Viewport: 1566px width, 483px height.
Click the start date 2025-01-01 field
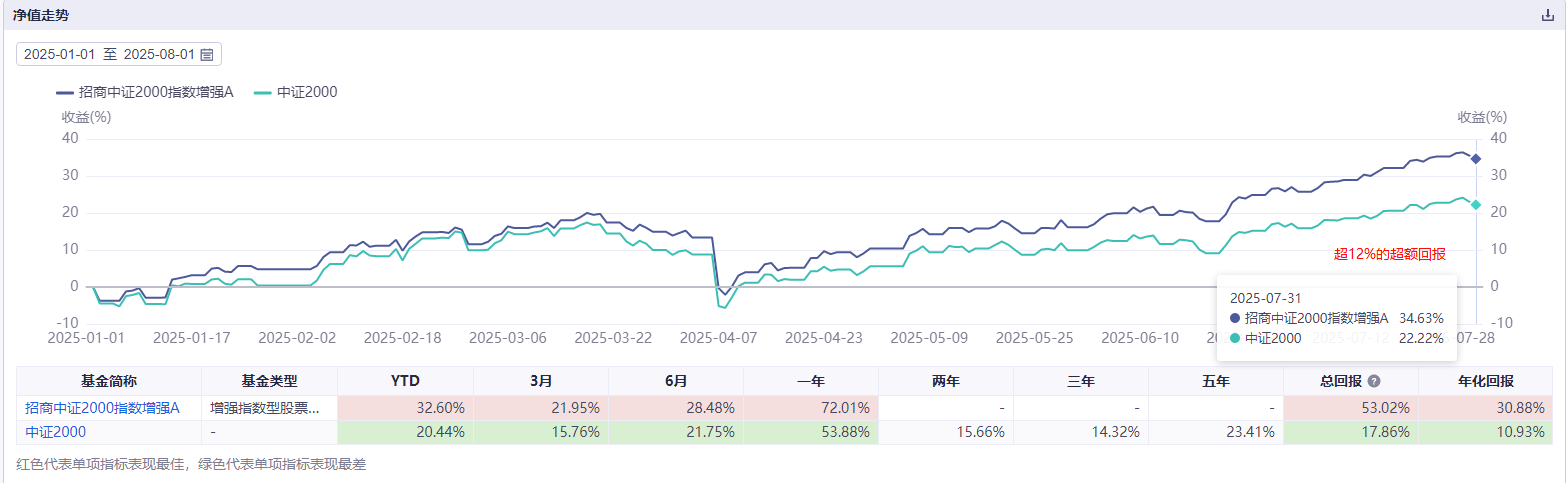coord(59,55)
